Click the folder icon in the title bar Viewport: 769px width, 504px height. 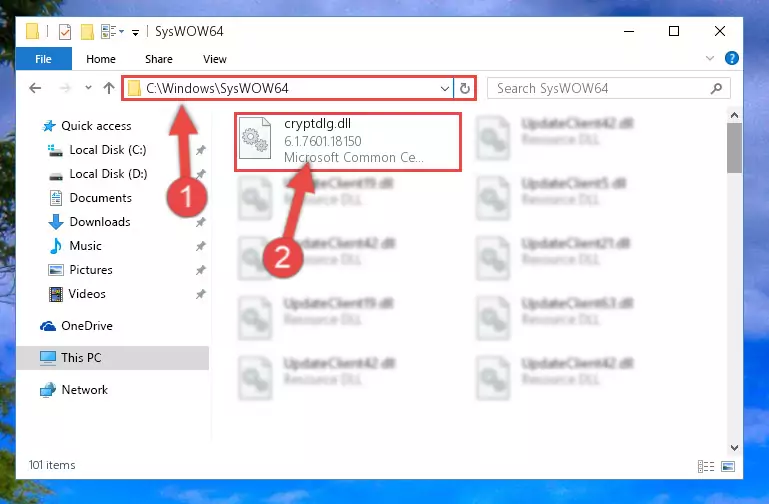tap(32, 31)
